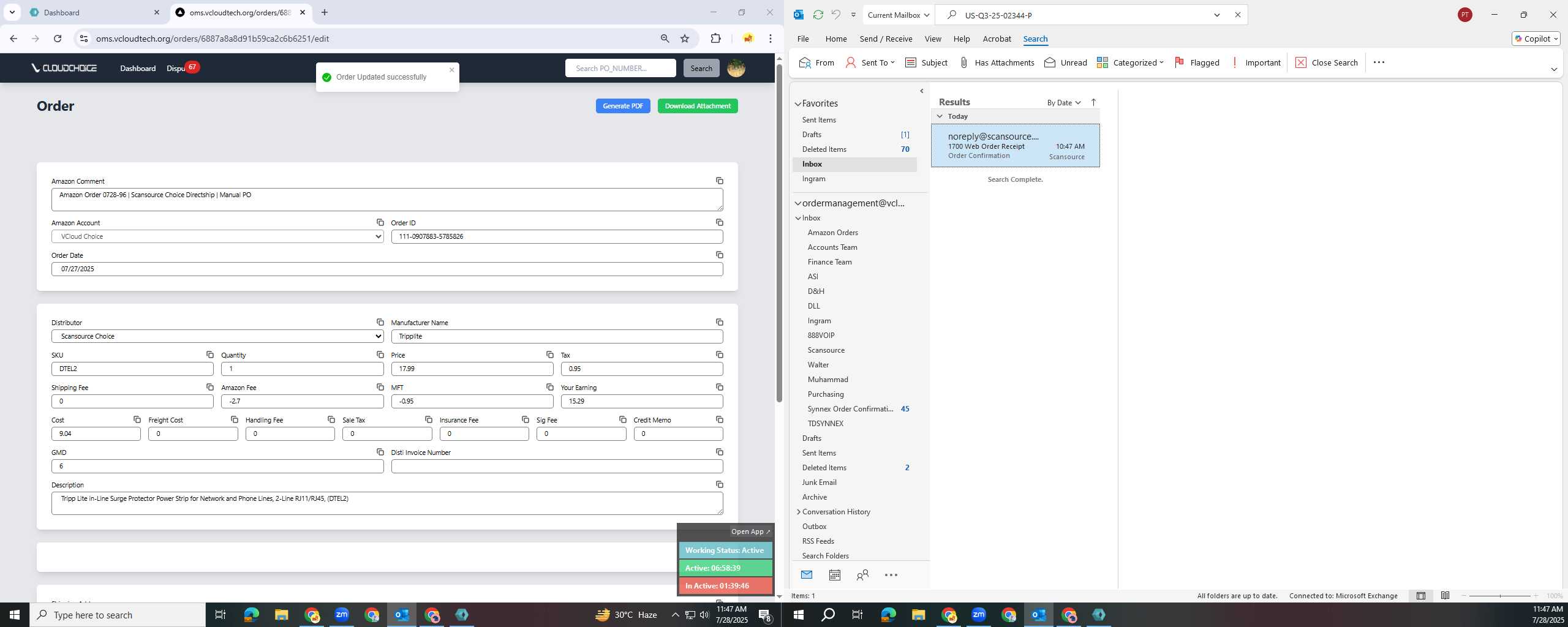
Task: Open Dashboard link in CloudChoice navbar
Action: pyautogui.click(x=138, y=68)
